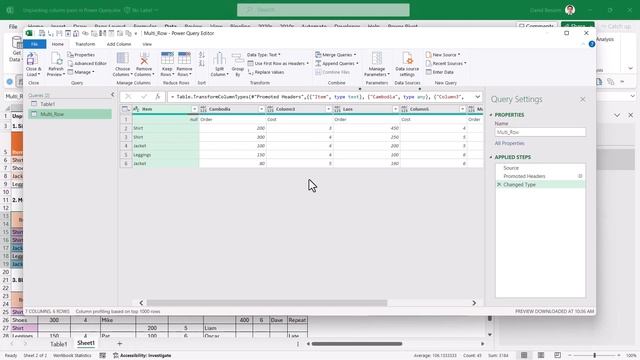Viewport: 640px width, 360px height.
Task: Open the query Properties button
Action: click(x=81, y=55)
